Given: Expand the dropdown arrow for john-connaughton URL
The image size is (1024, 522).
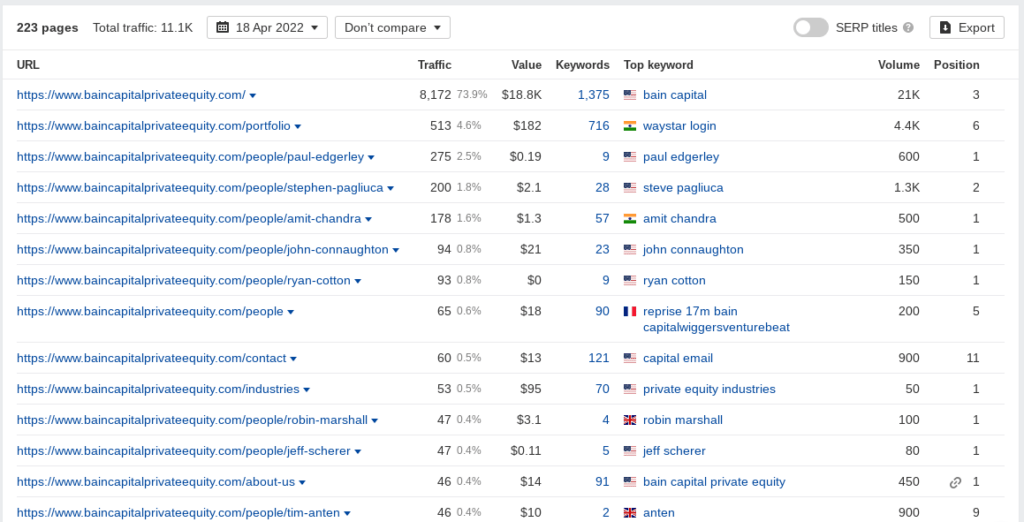Looking at the screenshot, I should (x=396, y=250).
